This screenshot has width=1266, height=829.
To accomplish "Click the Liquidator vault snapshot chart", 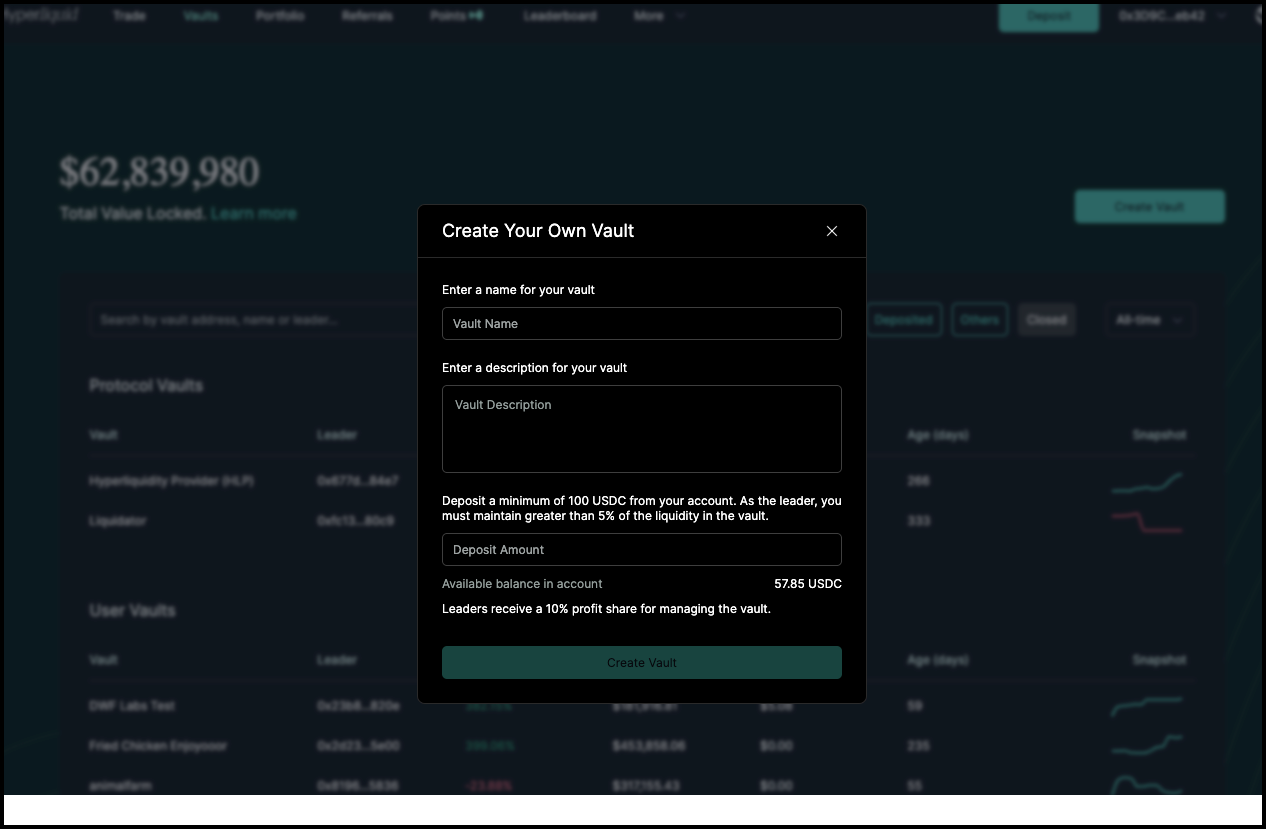I will [1146, 520].
